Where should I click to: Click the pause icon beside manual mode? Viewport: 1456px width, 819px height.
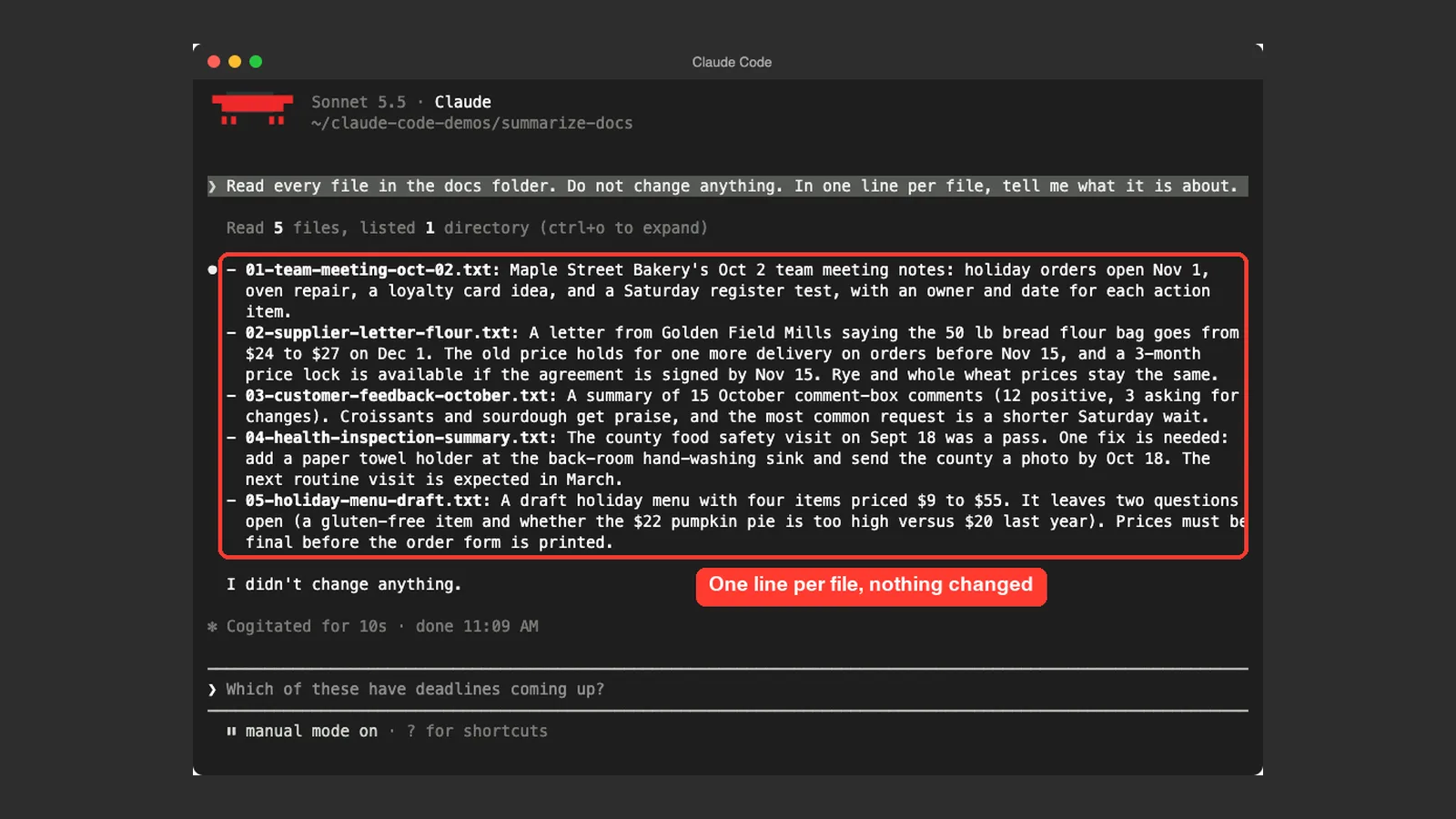(x=231, y=731)
